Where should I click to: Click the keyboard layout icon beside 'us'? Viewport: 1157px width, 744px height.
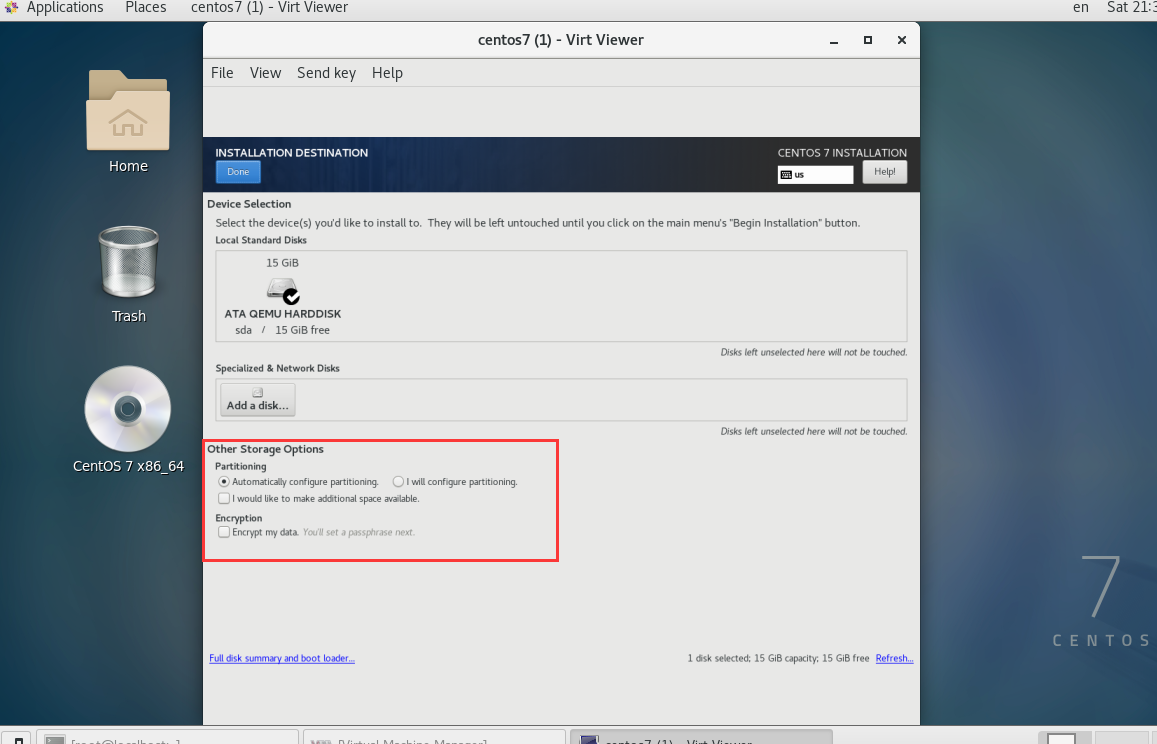point(786,175)
